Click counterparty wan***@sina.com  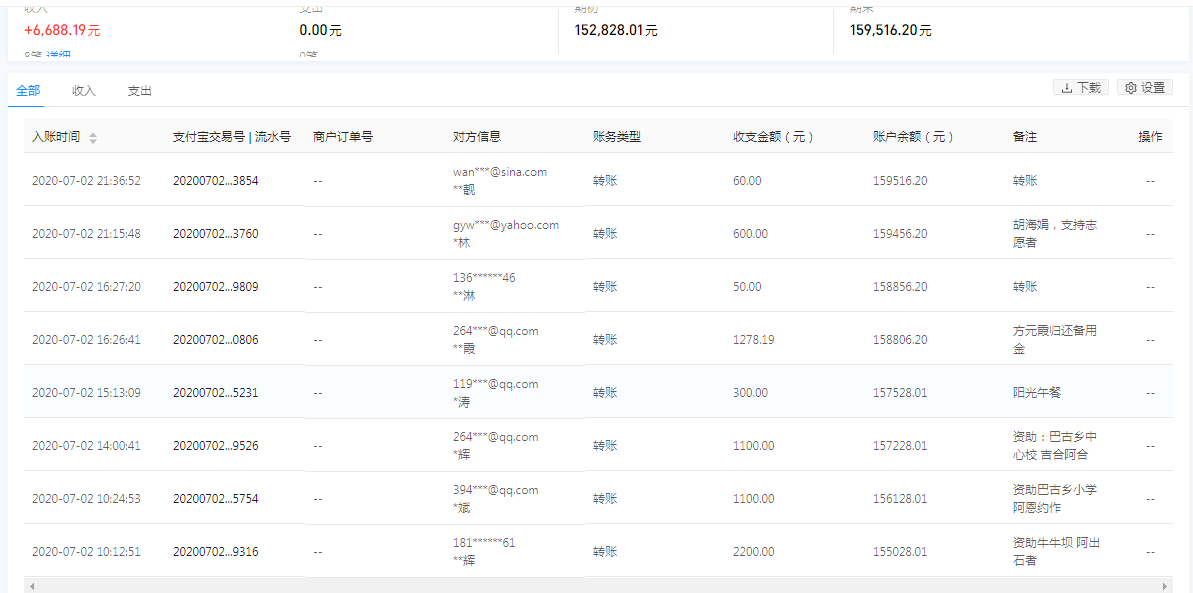[500, 172]
